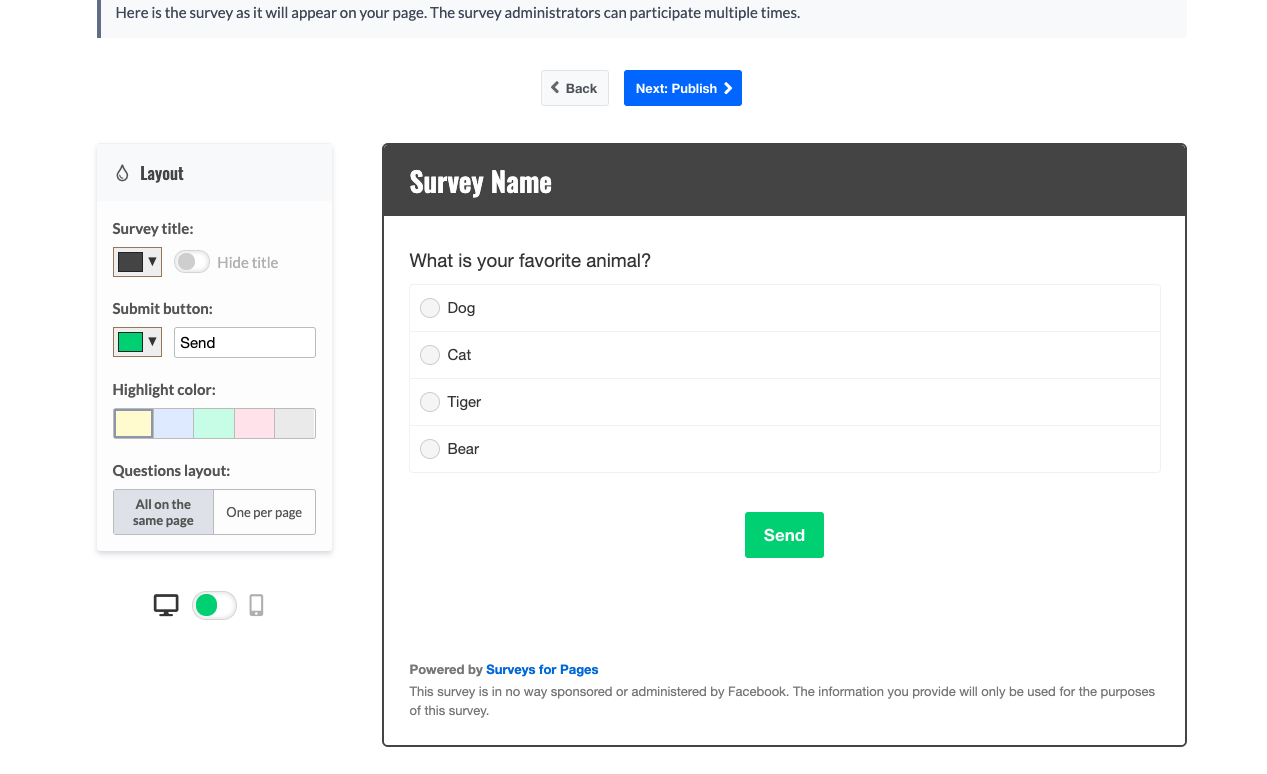Viewport: 1267px width, 774px height.
Task: Choose the Tiger radio option
Action: pyautogui.click(x=430, y=402)
